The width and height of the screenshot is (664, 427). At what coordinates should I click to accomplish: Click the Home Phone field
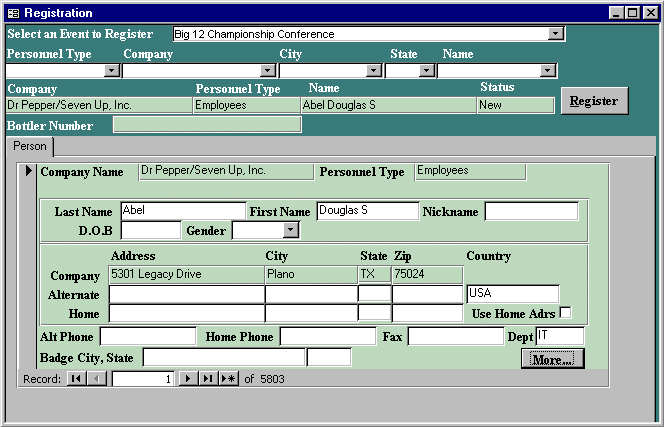pos(328,336)
